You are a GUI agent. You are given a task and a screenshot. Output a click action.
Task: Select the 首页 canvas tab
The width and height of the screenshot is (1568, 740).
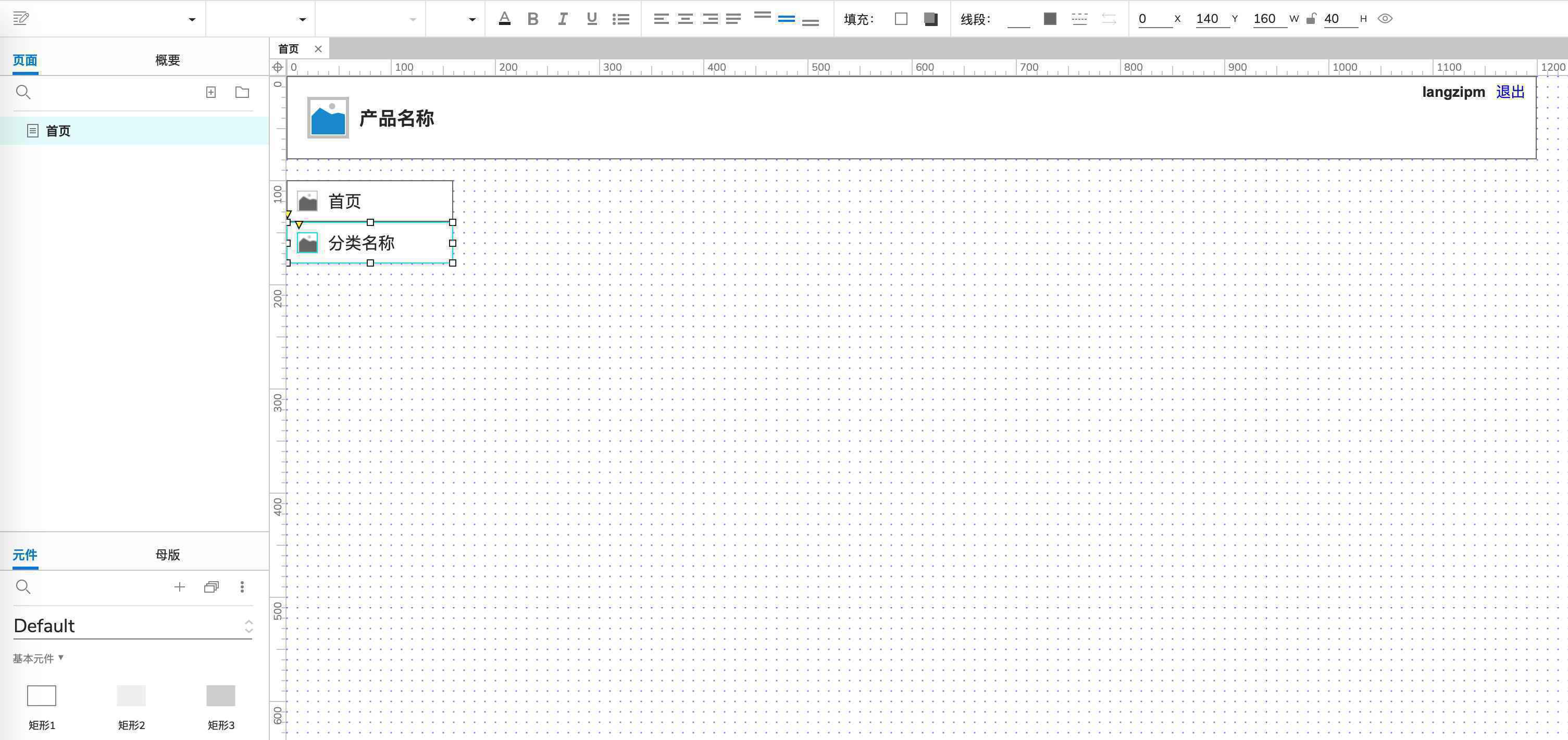[289, 48]
